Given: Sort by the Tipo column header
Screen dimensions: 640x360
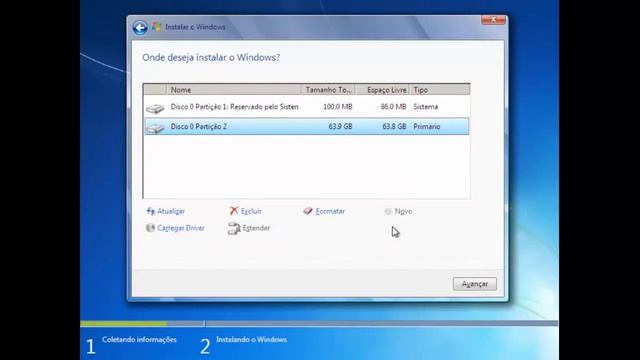Looking at the screenshot, I should [x=440, y=89].
